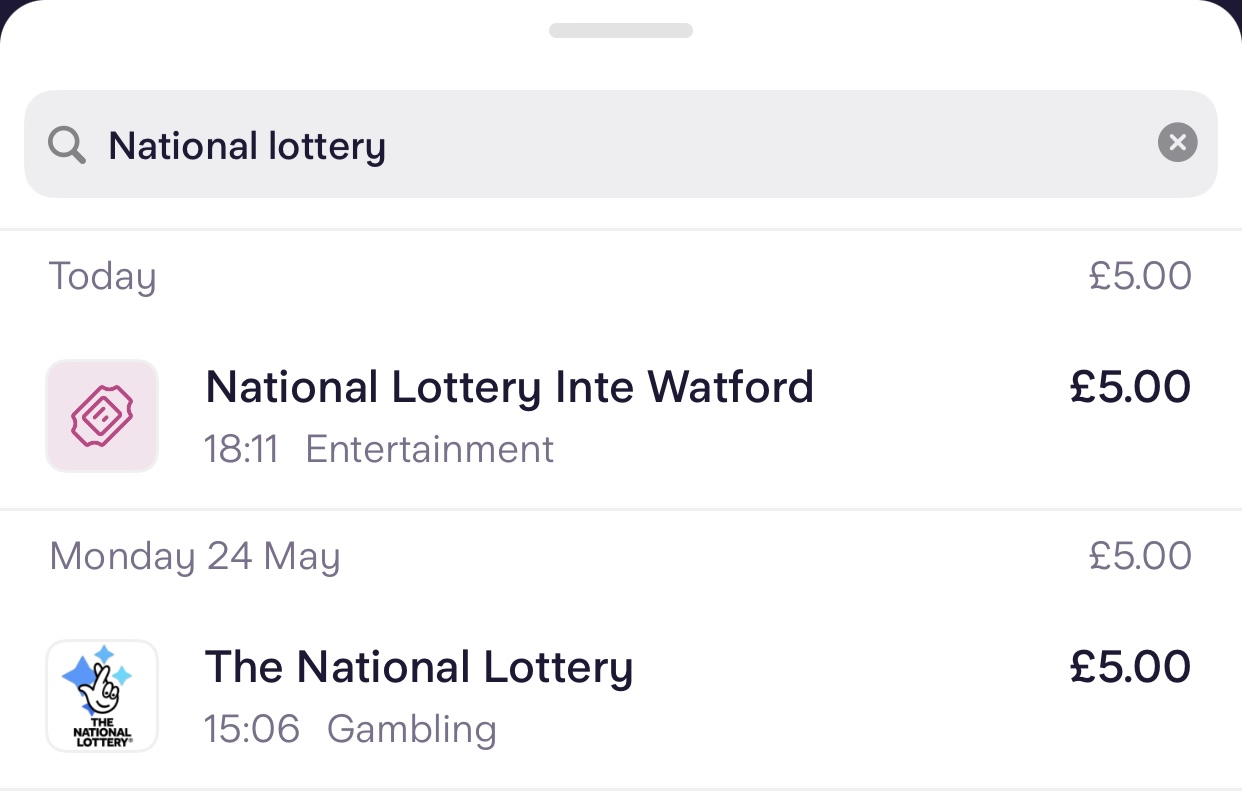Screen dimensions: 1242x795
Task: Tap the 18:11 transaction time
Action: 241,450
